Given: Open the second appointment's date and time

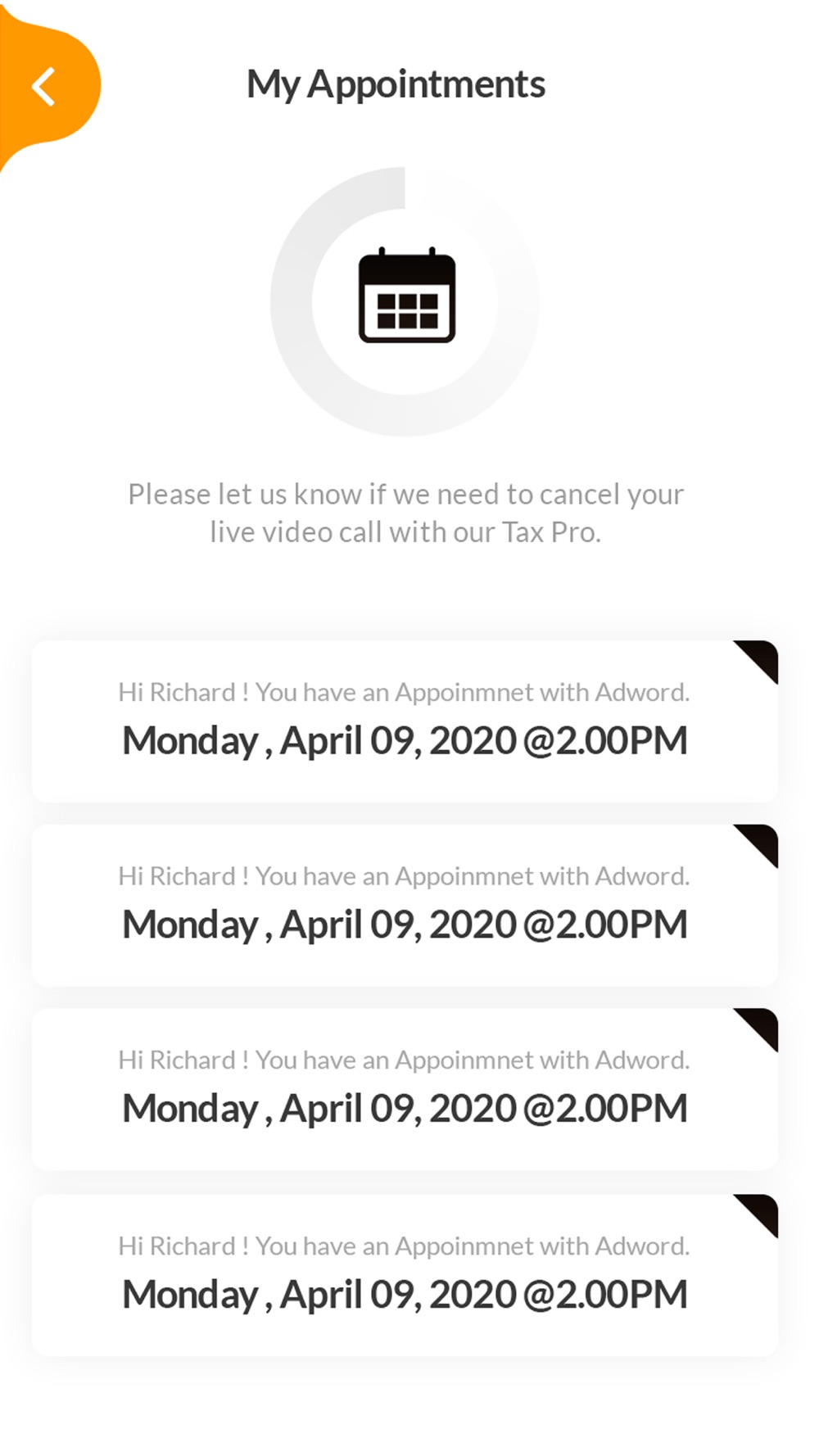Looking at the screenshot, I should pos(405,925).
